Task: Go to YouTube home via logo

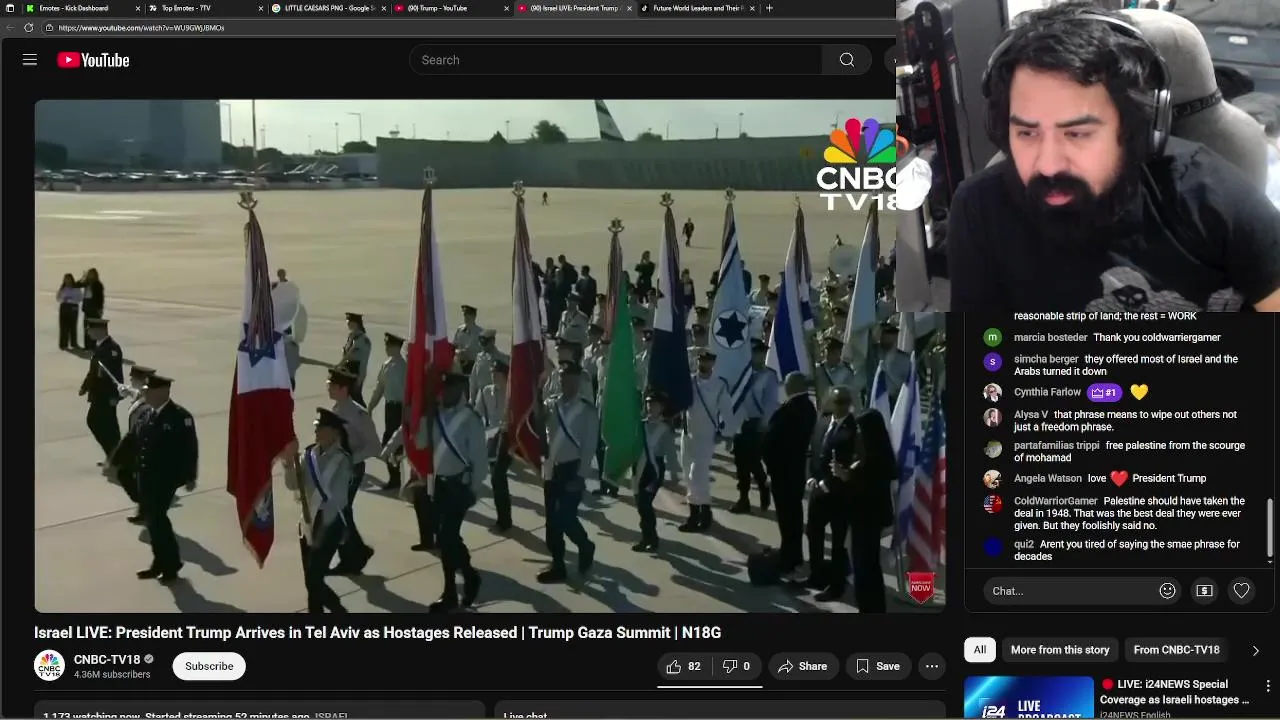Action: click(93, 60)
